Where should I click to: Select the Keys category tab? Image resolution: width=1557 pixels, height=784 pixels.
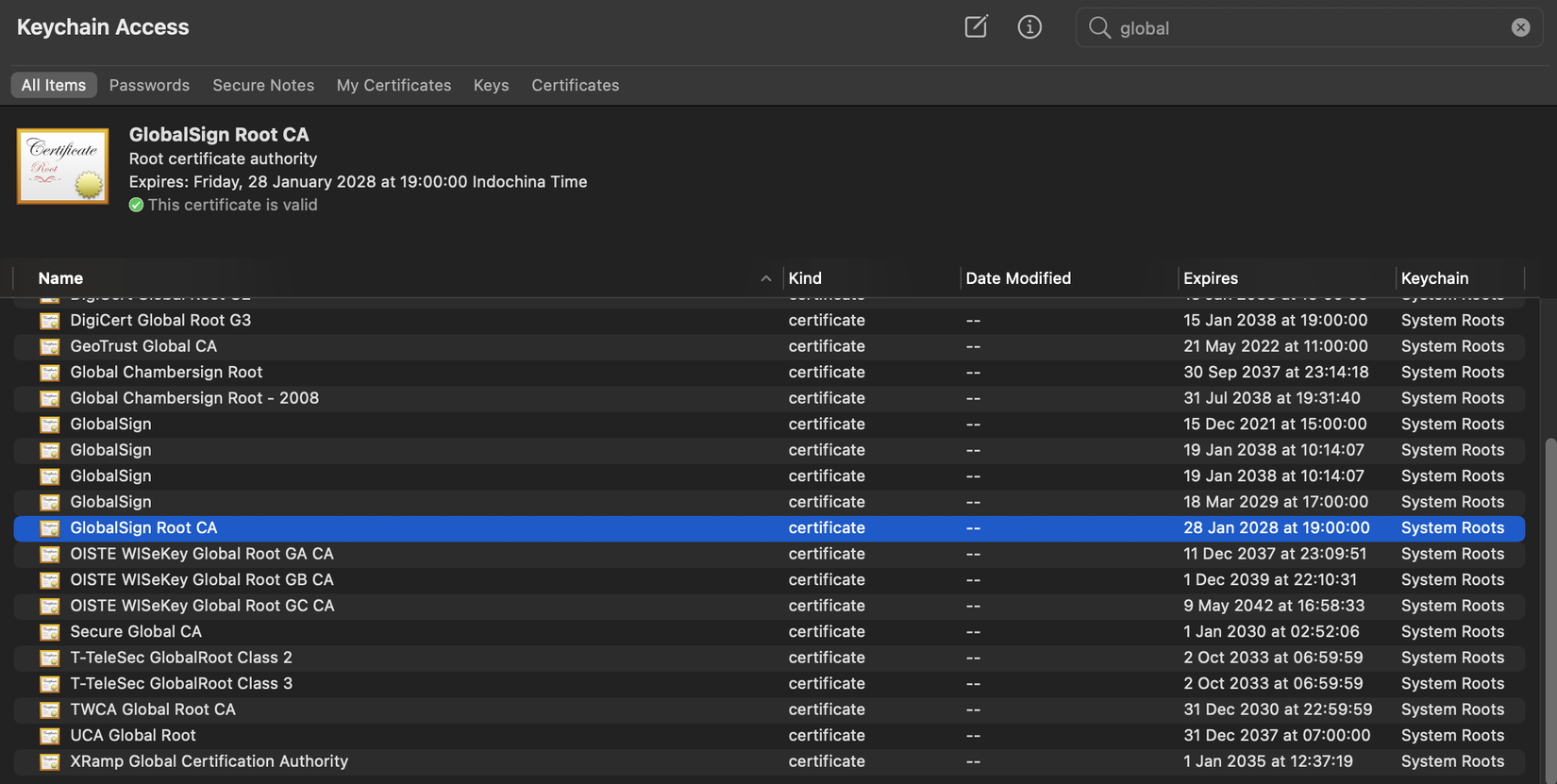491,85
